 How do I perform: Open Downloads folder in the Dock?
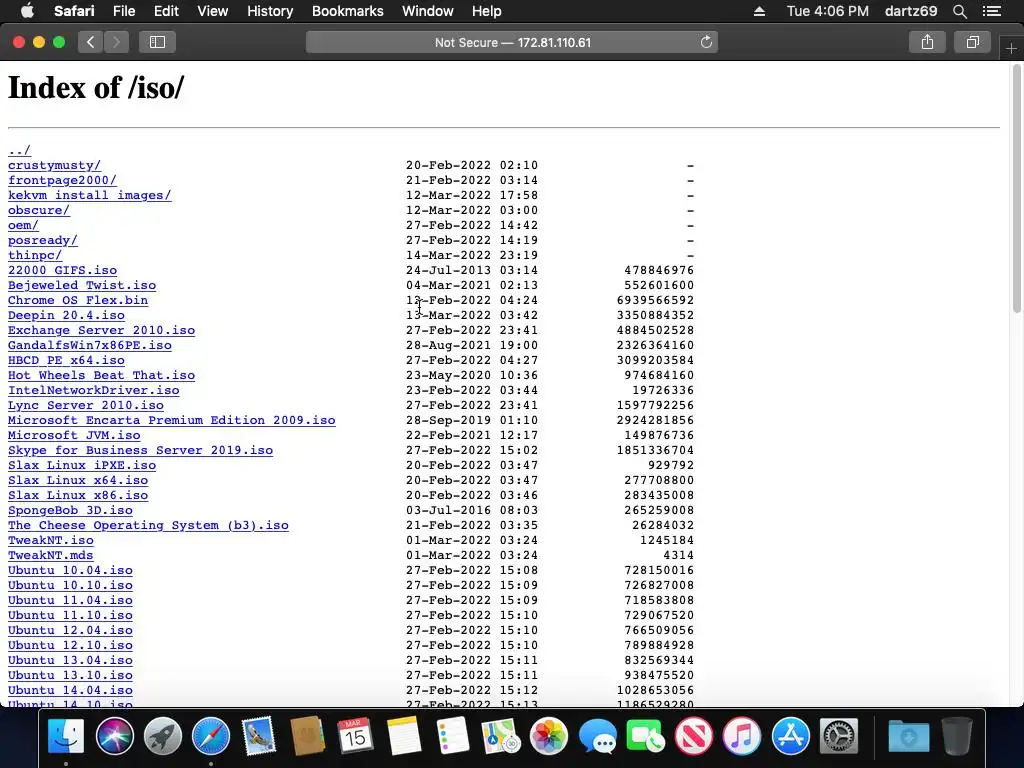[x=908, y=736]
